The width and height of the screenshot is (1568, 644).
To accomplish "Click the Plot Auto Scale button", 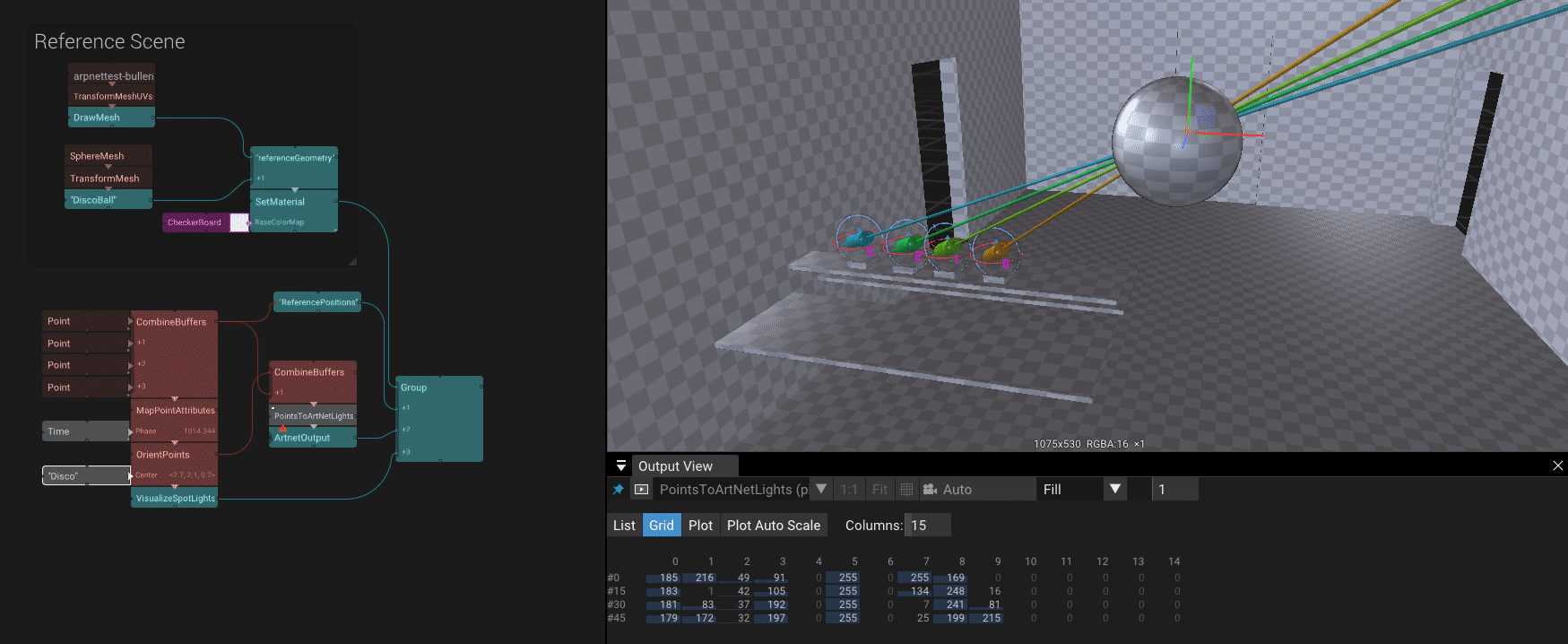I will tap(773, 526).
